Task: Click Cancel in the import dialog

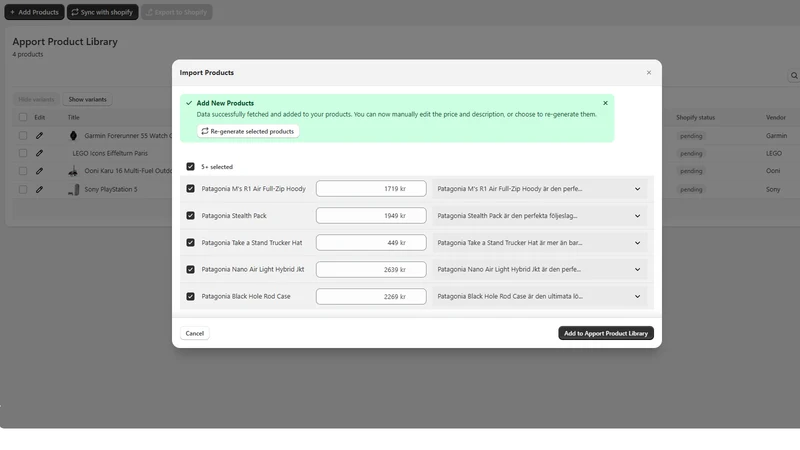Action: click(194, 333)
